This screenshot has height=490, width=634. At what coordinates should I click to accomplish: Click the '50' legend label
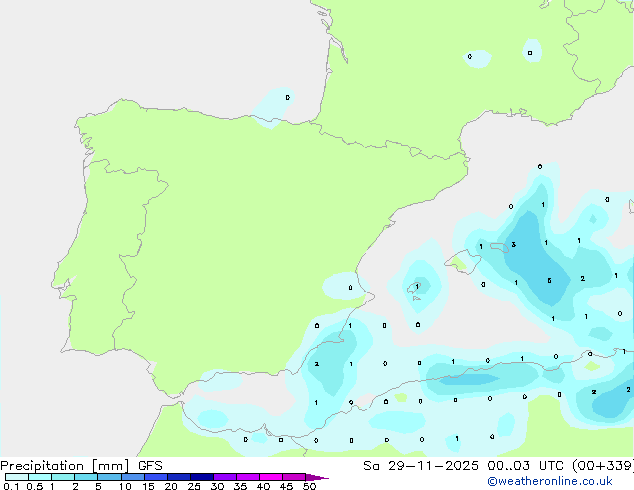coord(309,486)
